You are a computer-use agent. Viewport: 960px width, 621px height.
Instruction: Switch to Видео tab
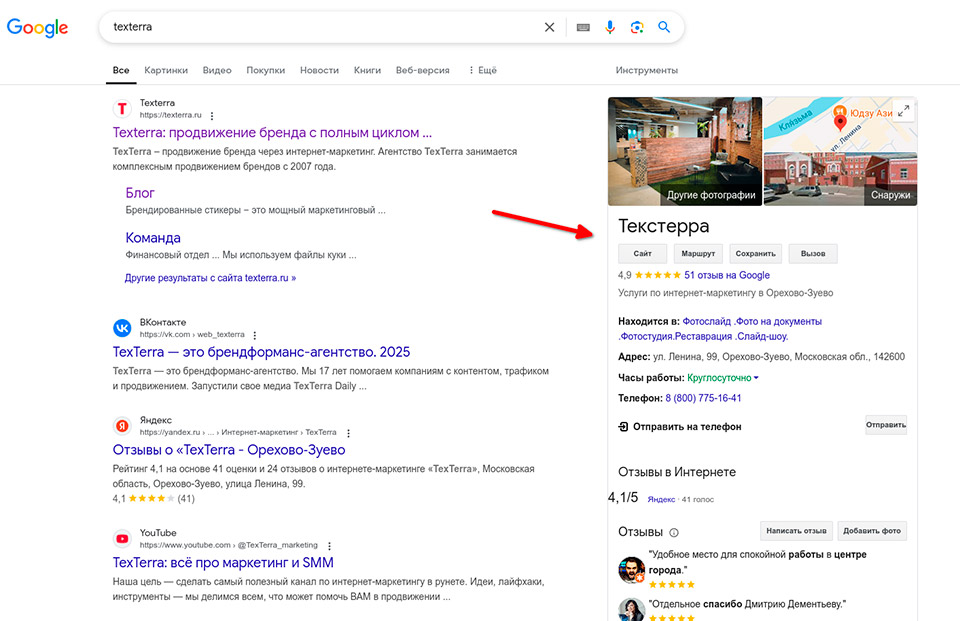[217, 70]
